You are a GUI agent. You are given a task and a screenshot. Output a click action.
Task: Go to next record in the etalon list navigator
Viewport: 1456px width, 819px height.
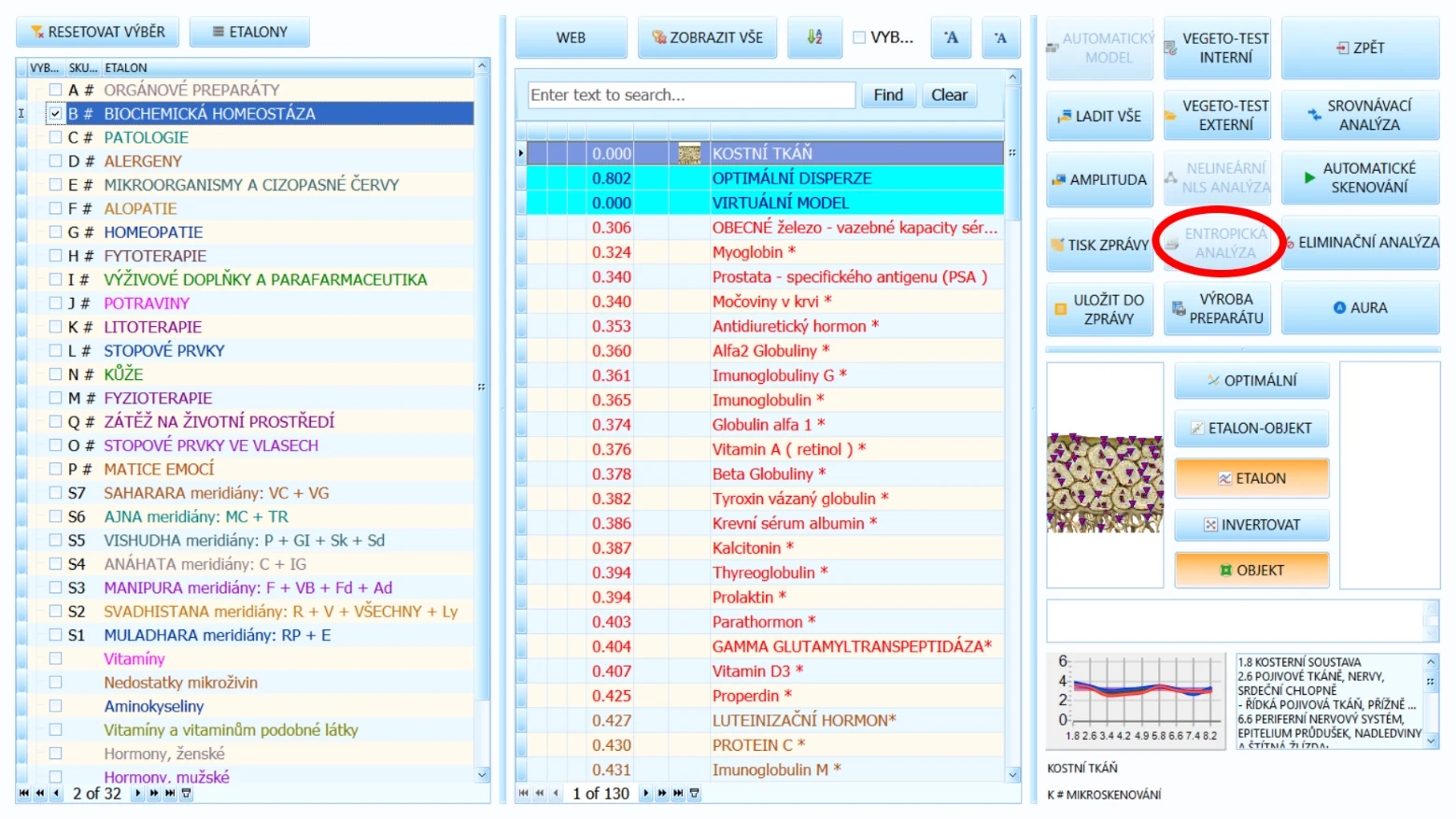137,794
